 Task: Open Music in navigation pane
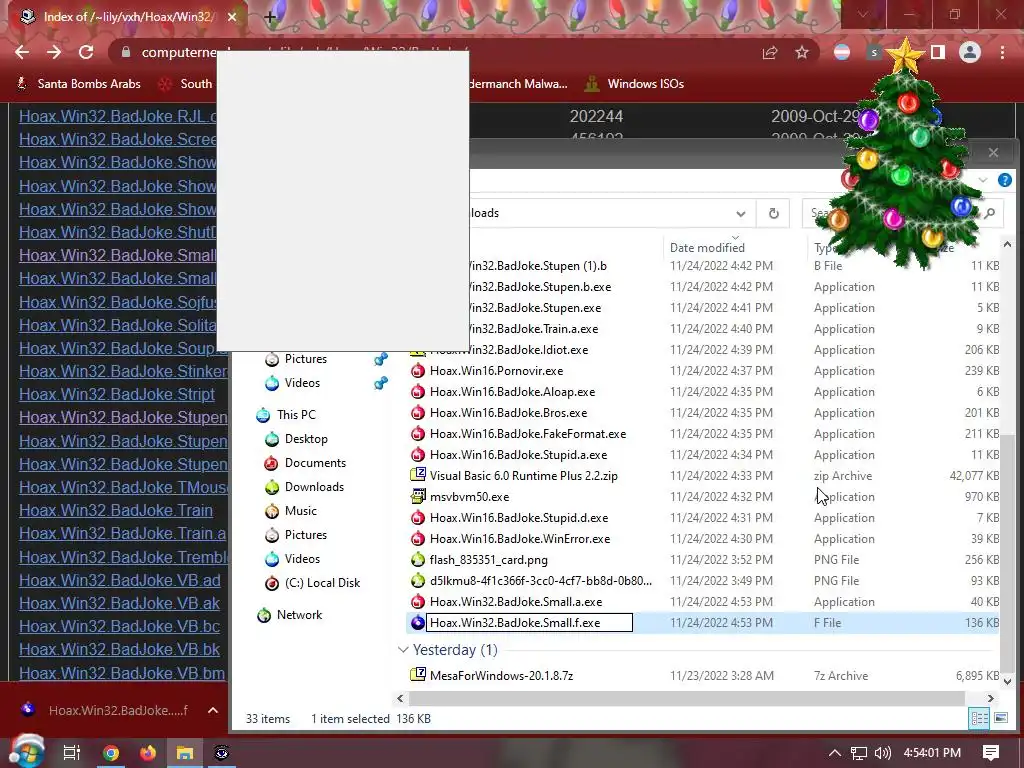coord(300,511)
